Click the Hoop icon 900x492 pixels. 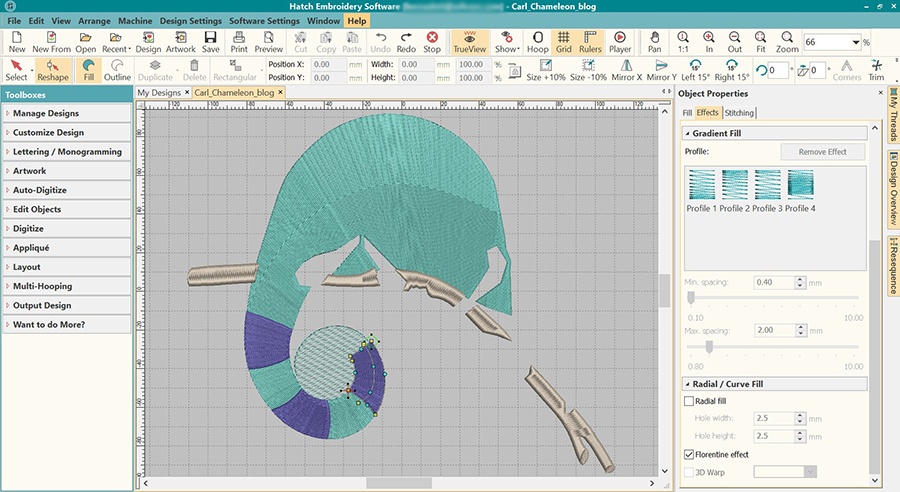tap(538, 41)
